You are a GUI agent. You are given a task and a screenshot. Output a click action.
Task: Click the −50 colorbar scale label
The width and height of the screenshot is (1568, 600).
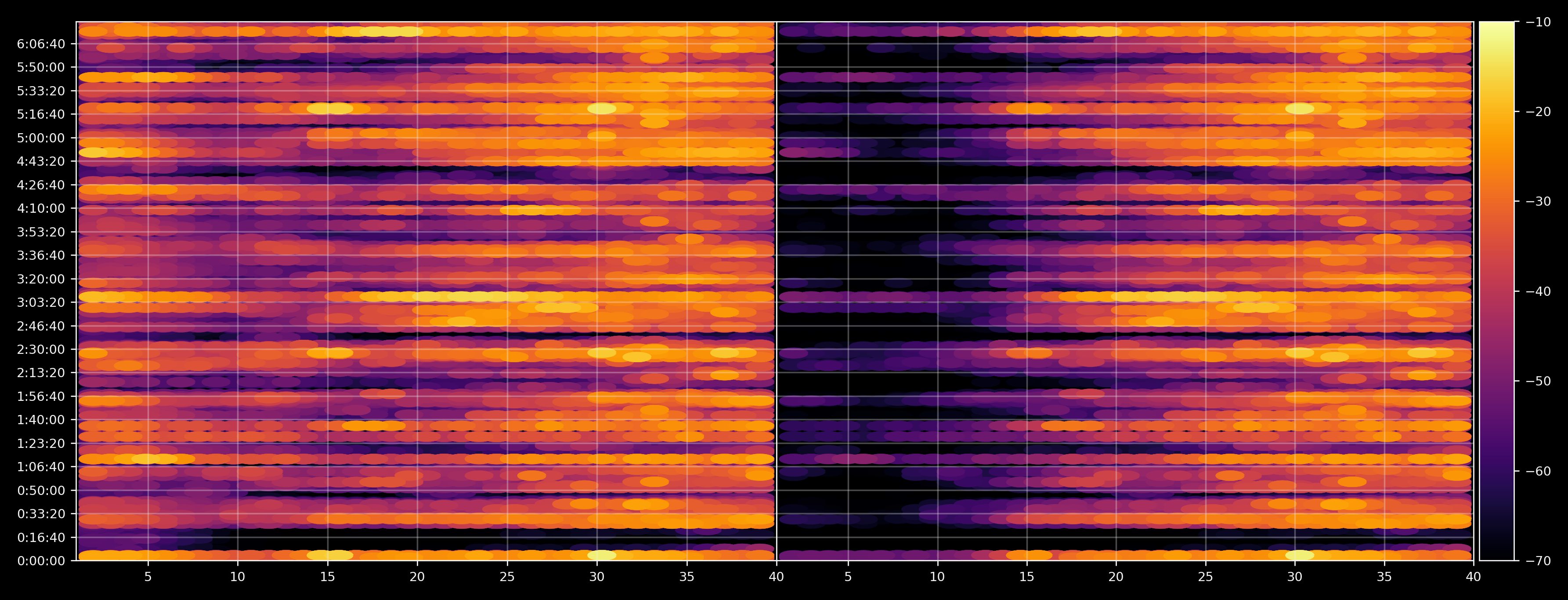(1538, 382)
